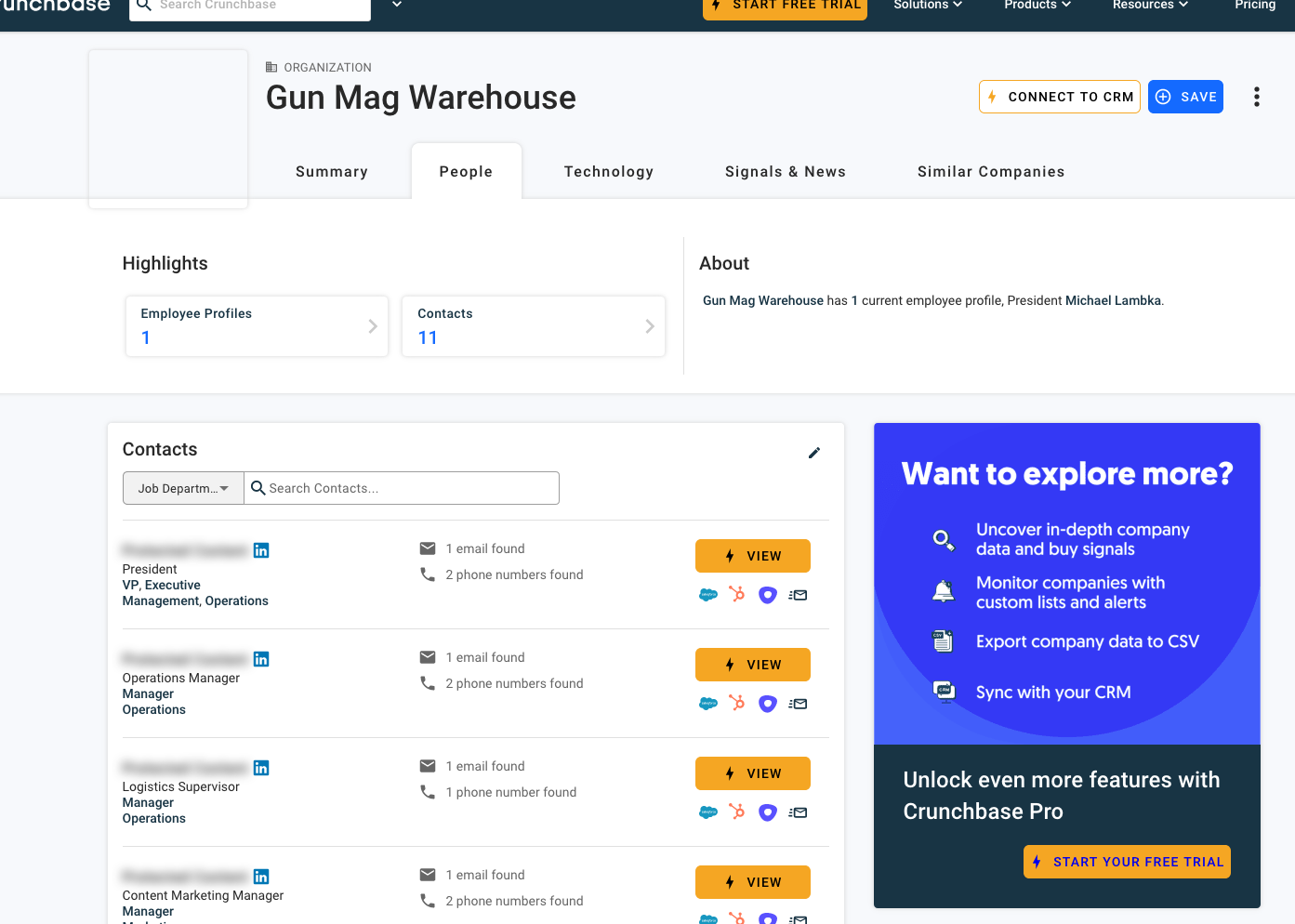Switch to the Summary tab
The width and height of the screenshot is (1295, 924).
point(332,171)
